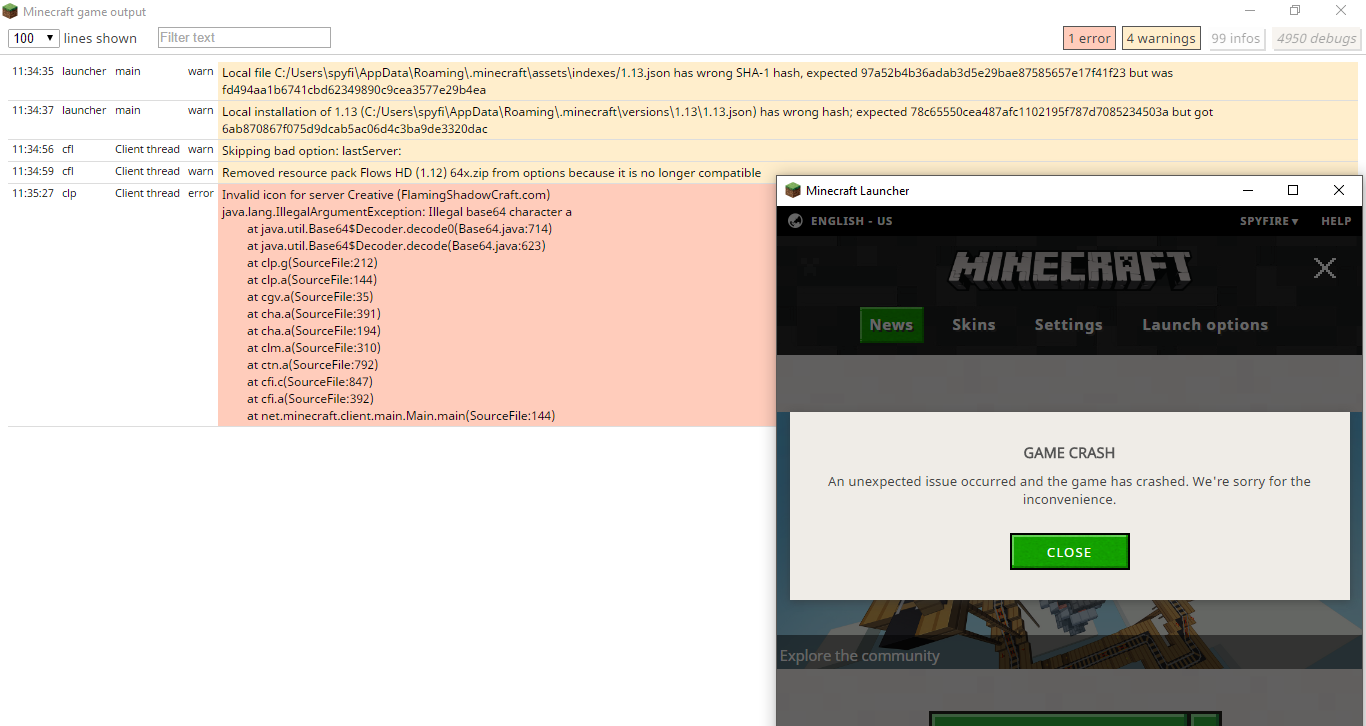Open the HELP link in the launcher

(x=1336, y=221)
